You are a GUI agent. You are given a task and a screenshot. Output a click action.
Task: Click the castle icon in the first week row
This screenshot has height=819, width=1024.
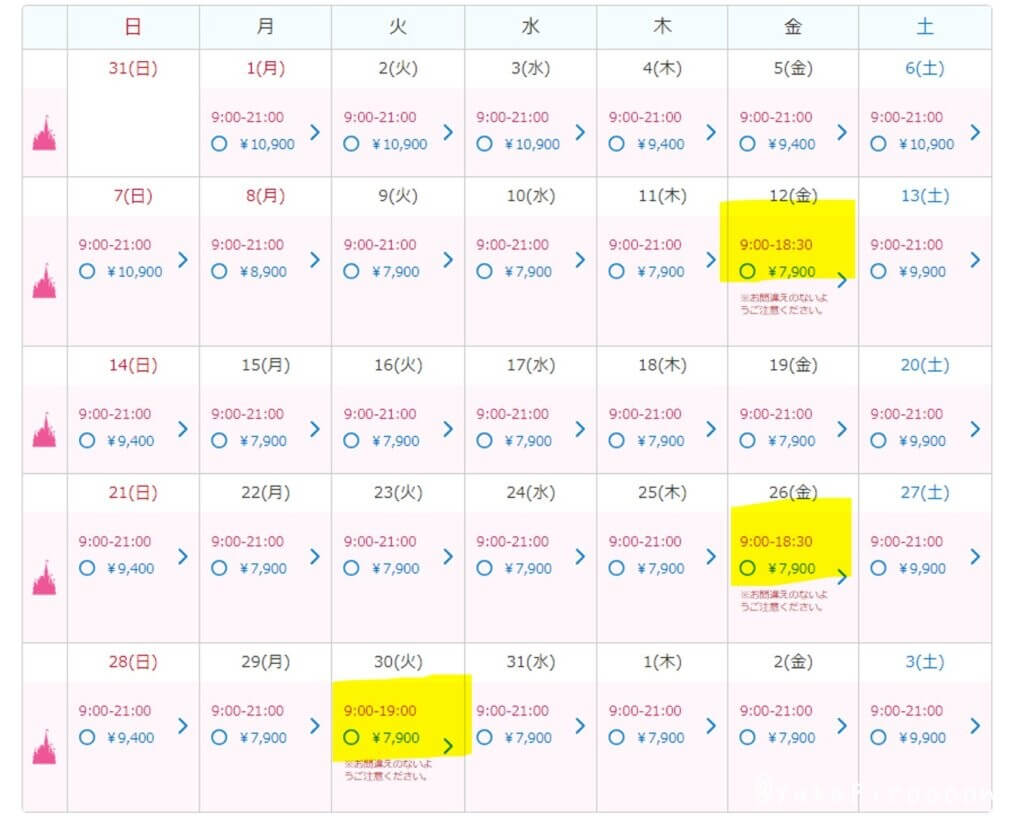(44, 133)
